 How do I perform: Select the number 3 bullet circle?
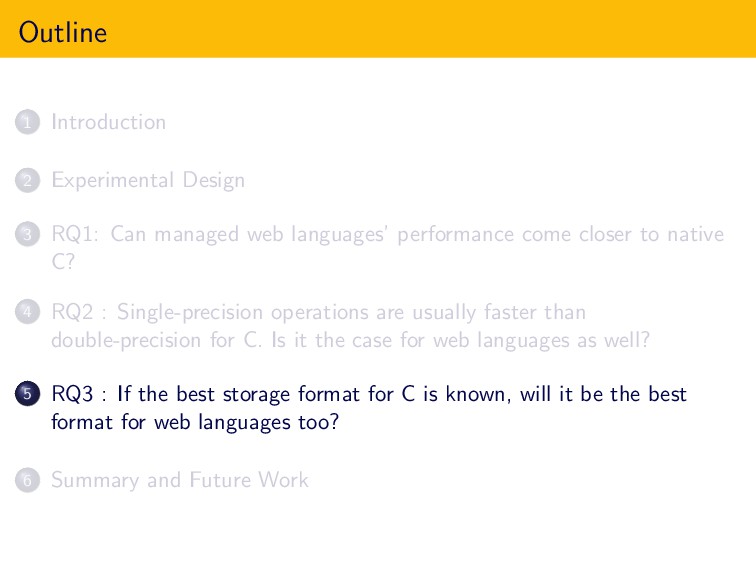coord(27,234)
